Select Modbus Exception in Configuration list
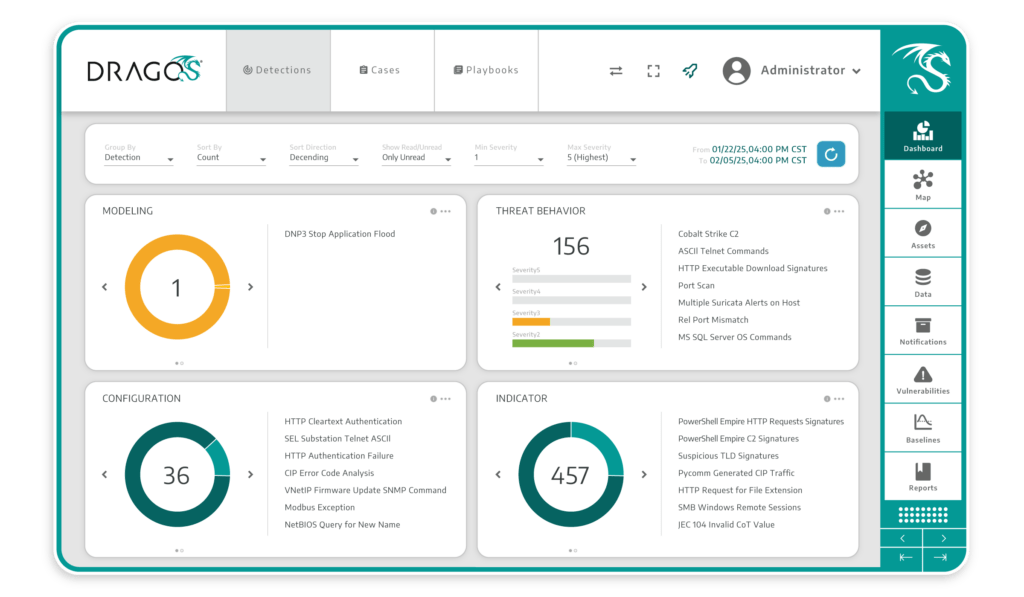Screen dimensions: 1024x597 319,508
